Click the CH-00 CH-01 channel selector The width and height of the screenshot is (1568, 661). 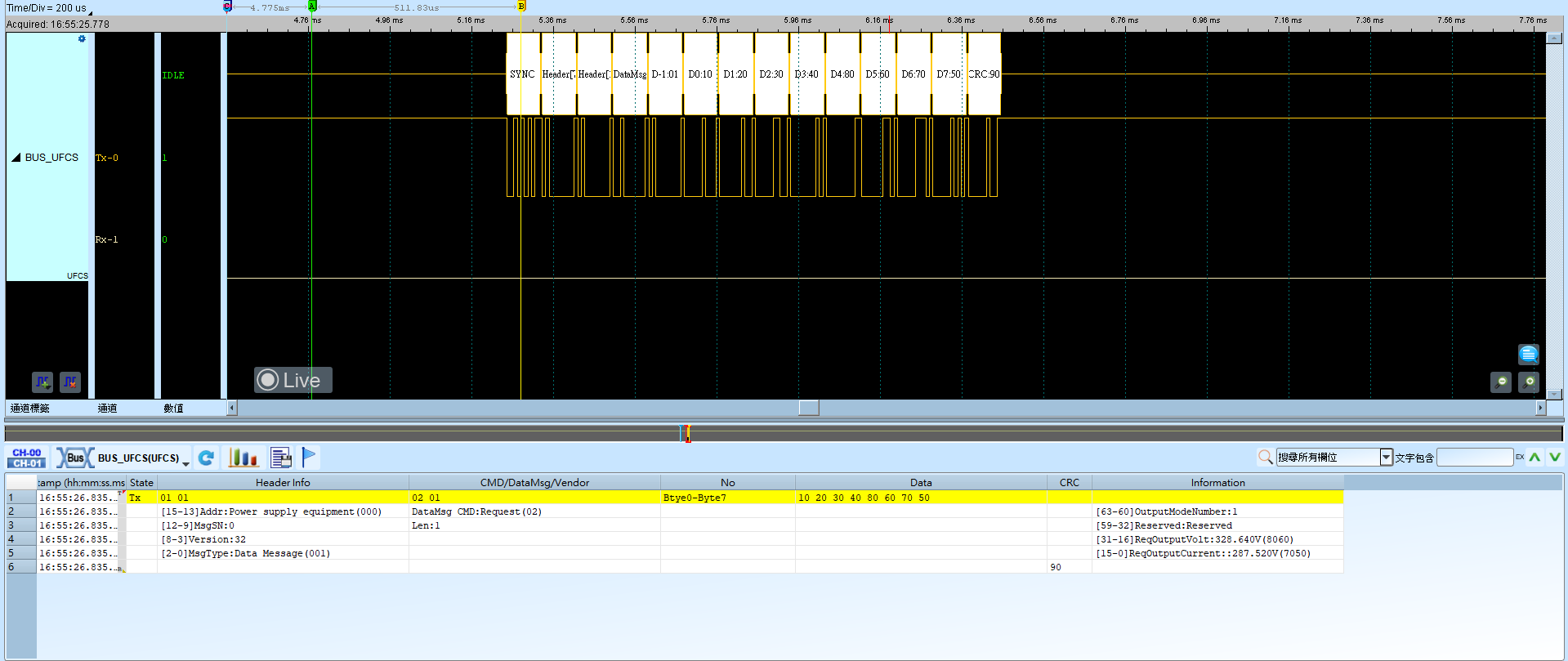[27, 458]
